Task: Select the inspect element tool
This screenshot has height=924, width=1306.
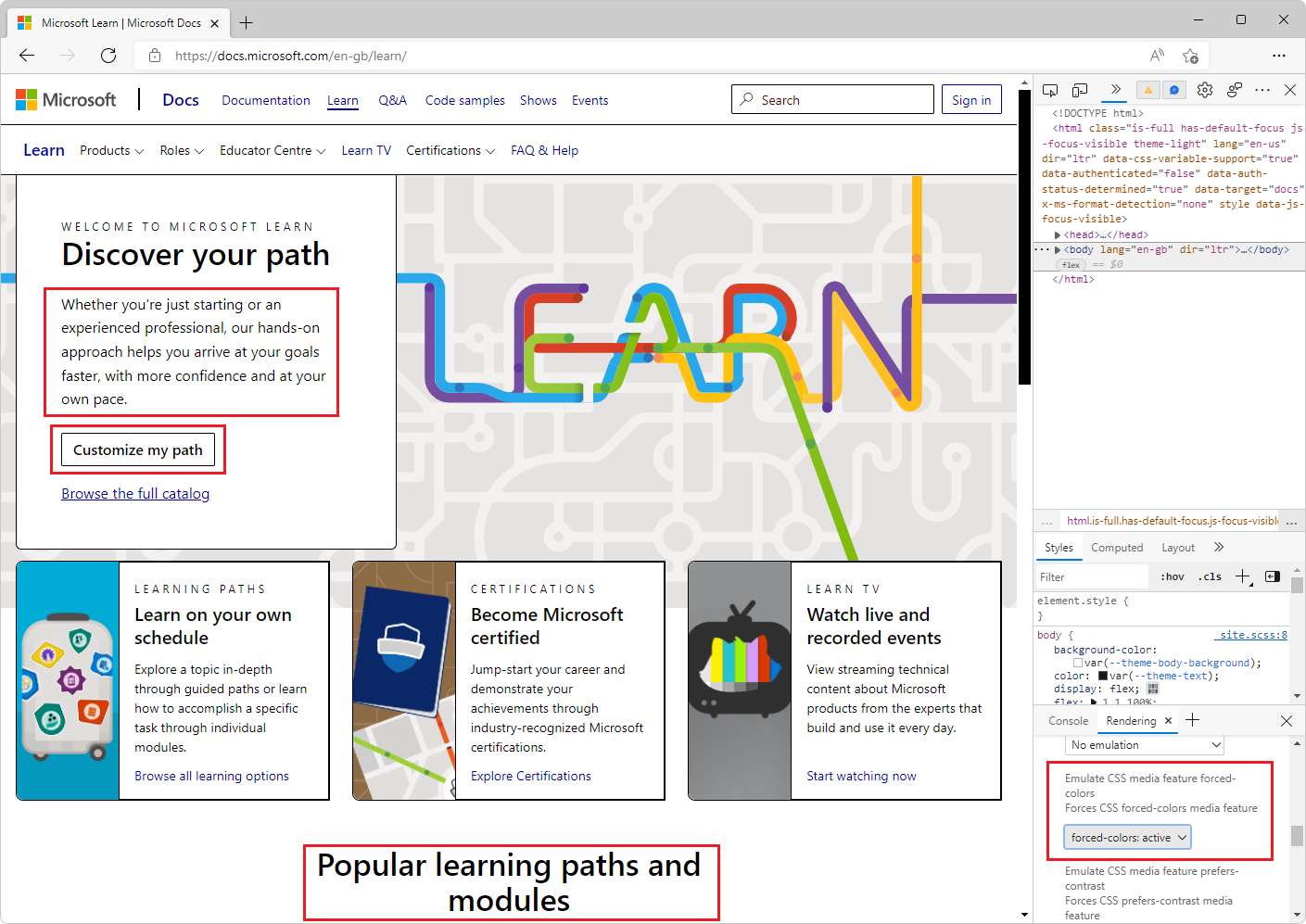Action: click(1049, 90)
